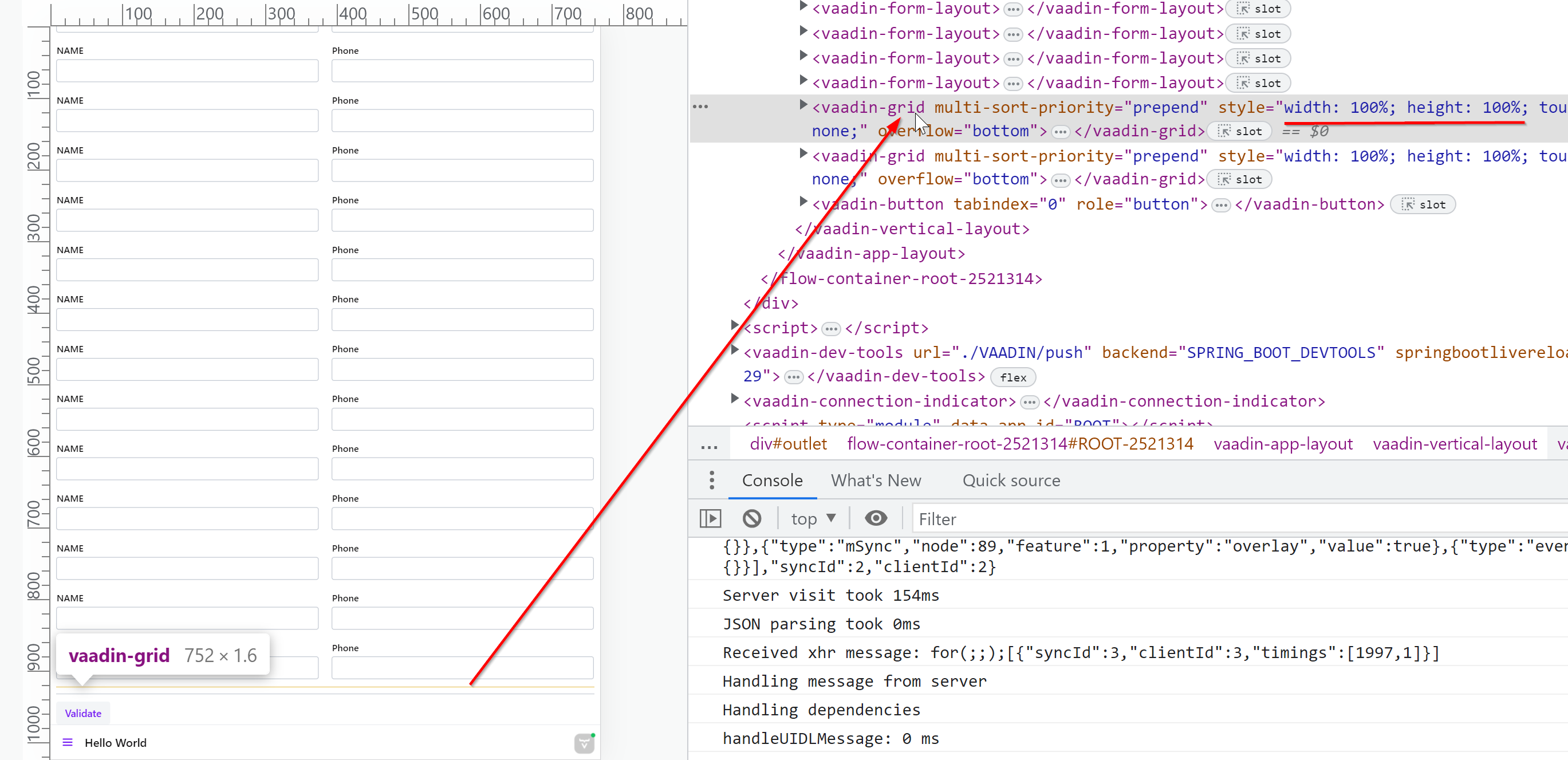Screen dimensions: 1568x760
Task: Select the flow-container-root-2521314 breadcrumb
Action: tap(1019, 444)
